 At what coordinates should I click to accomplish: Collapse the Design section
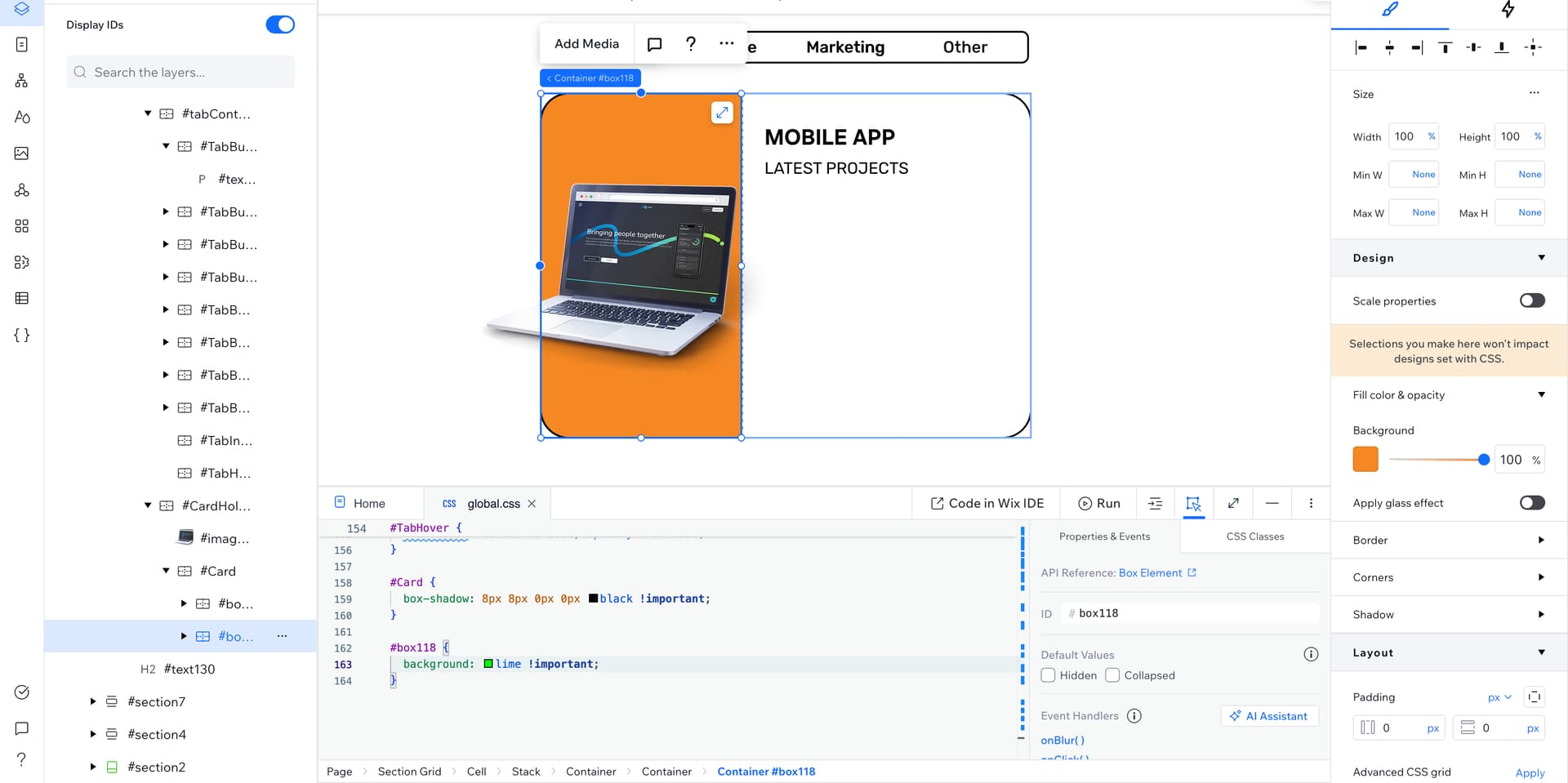pyautogui.click(x=1541, y=258)
